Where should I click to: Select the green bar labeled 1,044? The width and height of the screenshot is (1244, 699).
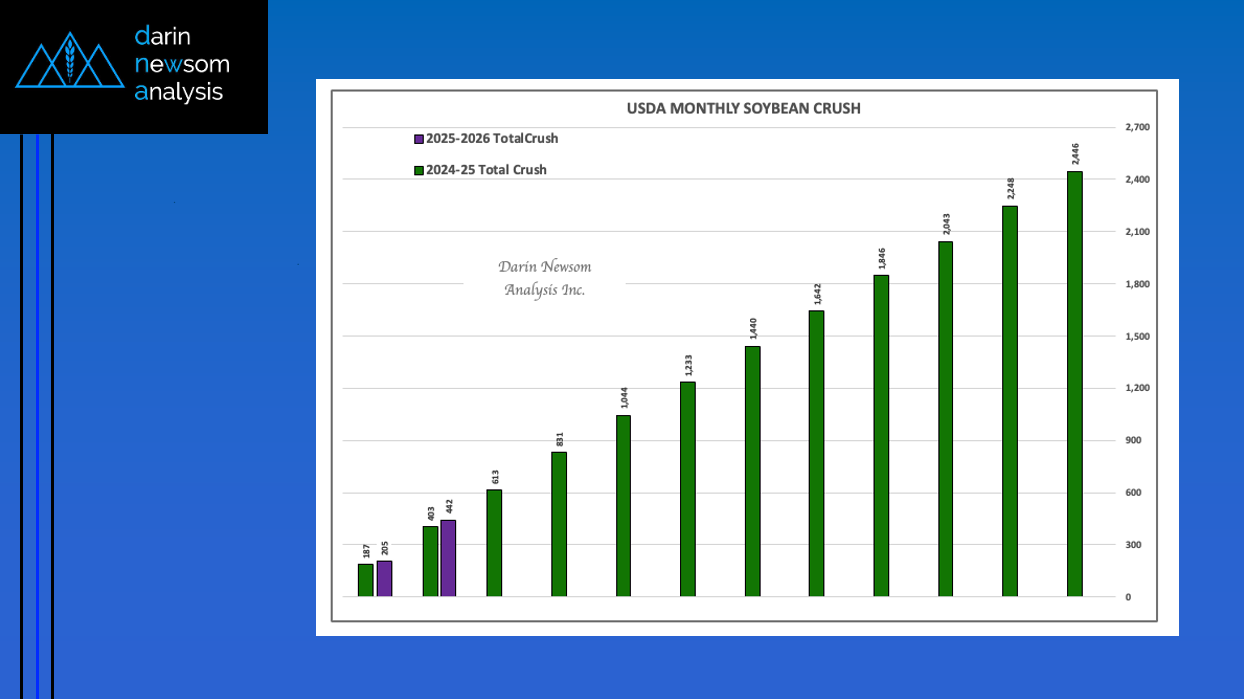click(x=623, y=506)
